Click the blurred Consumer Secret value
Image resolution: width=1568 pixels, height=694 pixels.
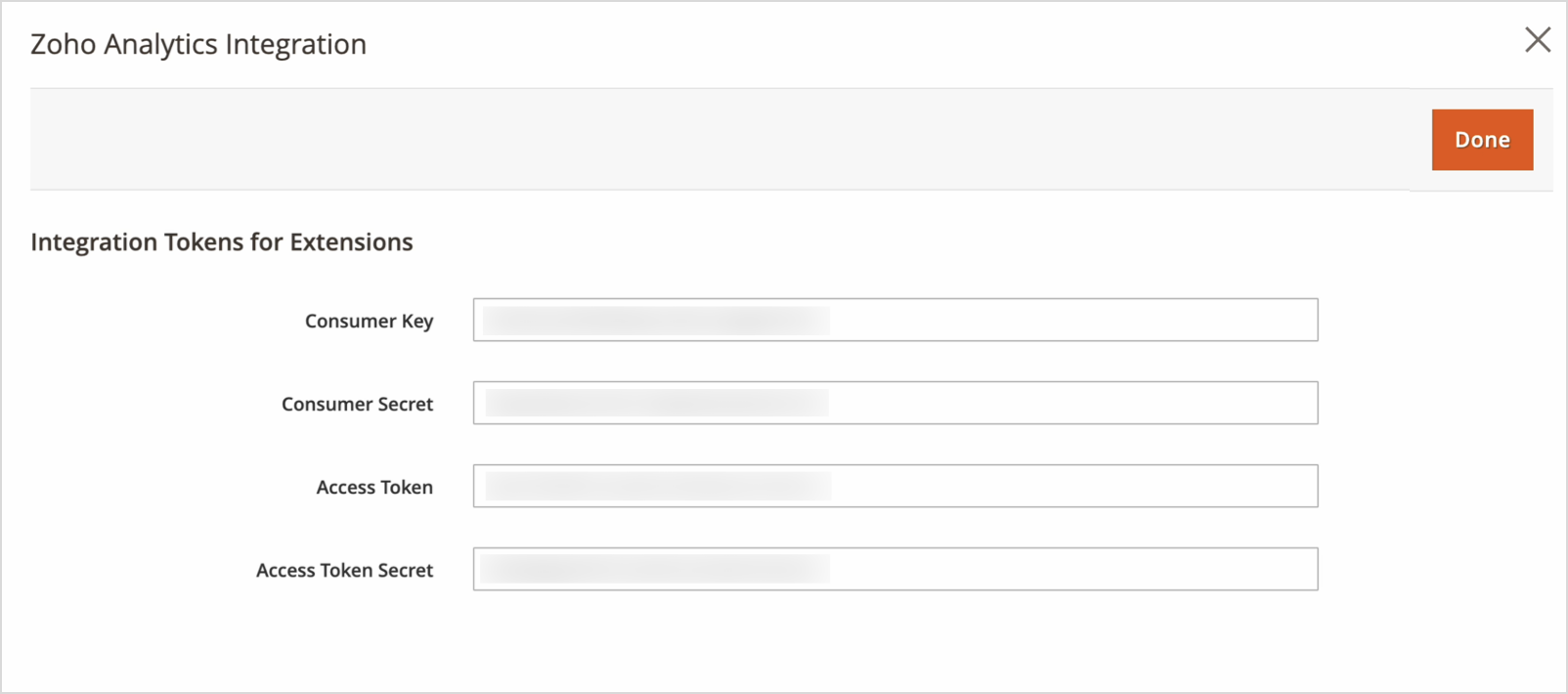pos(656,403)
